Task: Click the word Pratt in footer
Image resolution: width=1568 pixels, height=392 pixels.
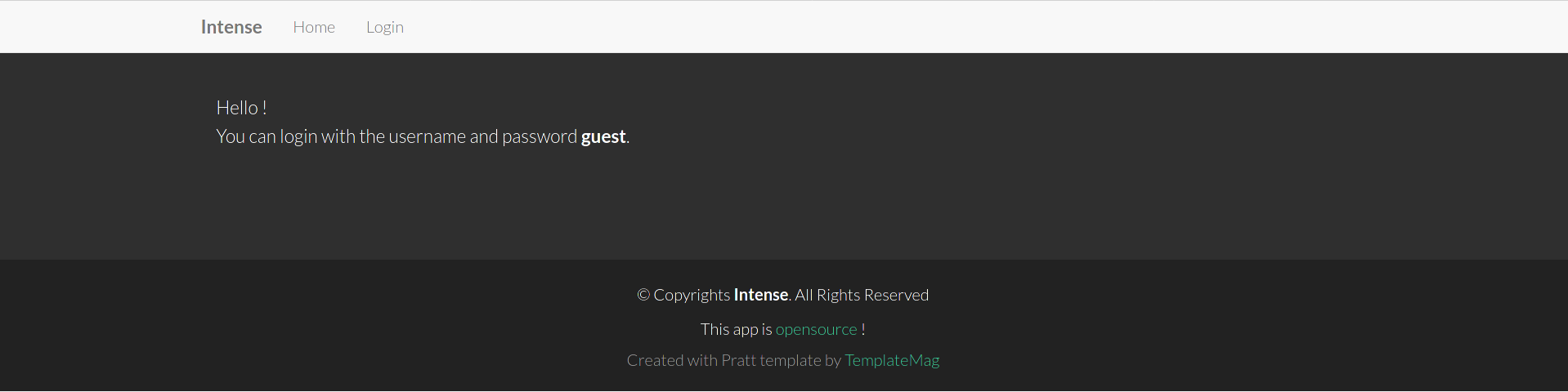Action: (738, 360)
